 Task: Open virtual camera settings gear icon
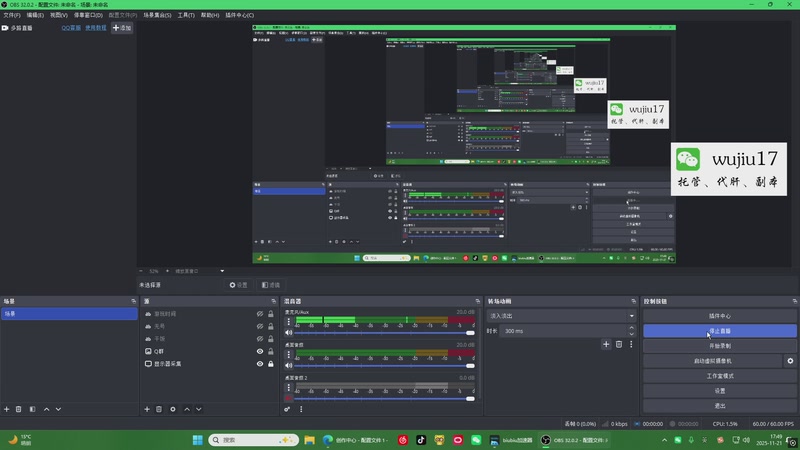[x=790, y=361]
